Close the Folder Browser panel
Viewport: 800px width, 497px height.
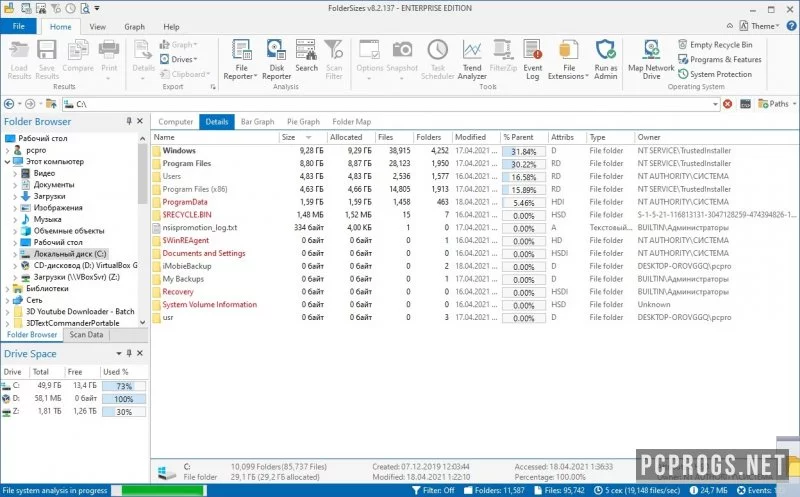(140, 121)
